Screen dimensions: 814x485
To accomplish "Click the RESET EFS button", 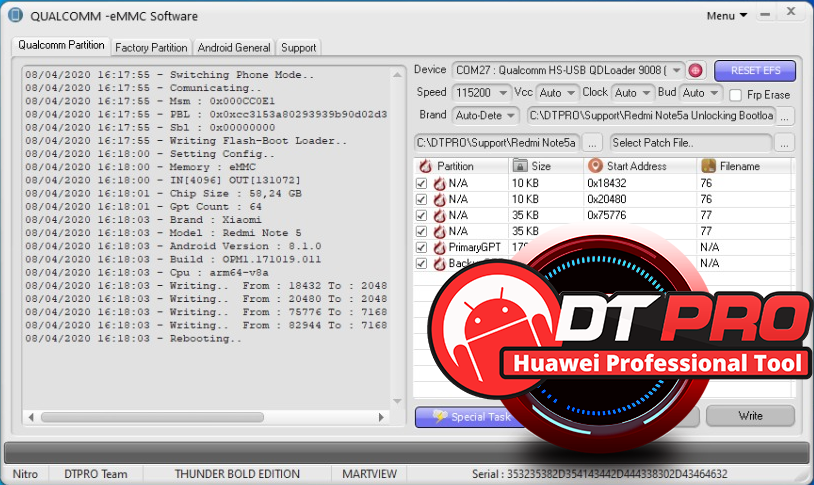I will click(x=755, y=71).
